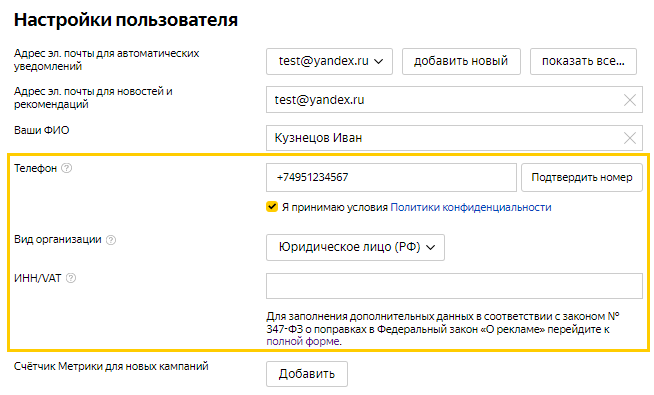654x395 pixels.
Task: Follow the полной форме link
Action: (303, 341)
